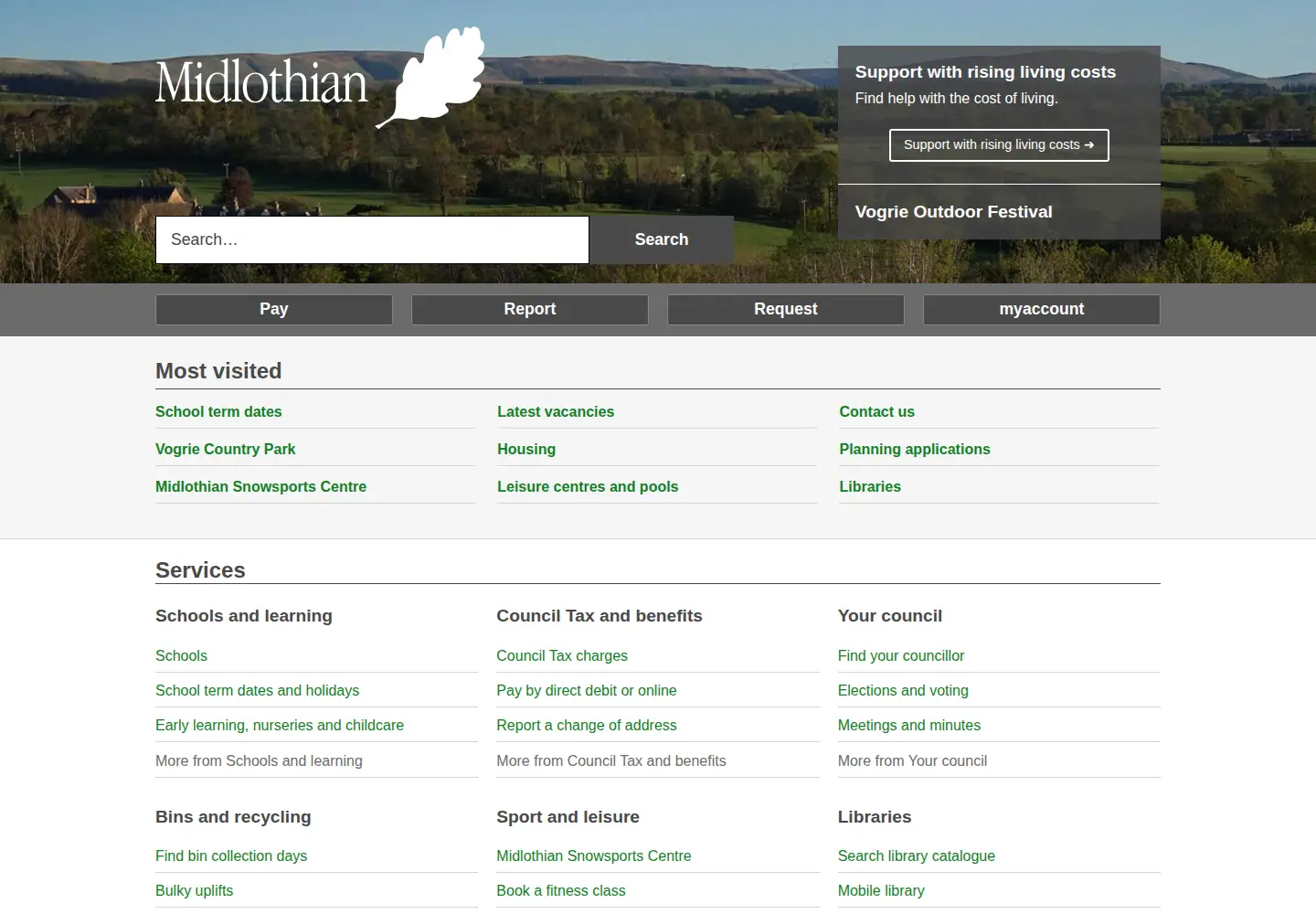1316x914 pixels.
Task: Open Search library catalogue link
Action: point(917,856)
